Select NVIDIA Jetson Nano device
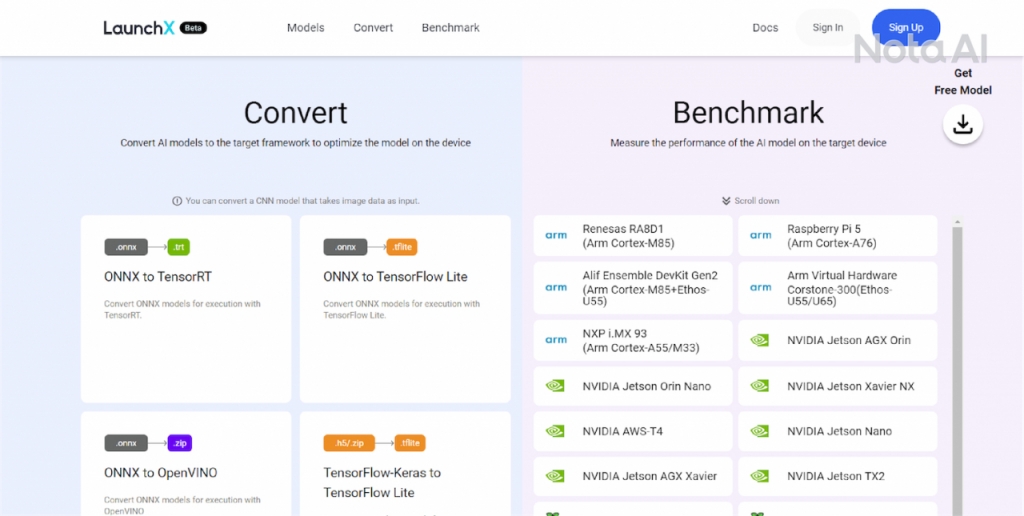This screenshot has width=1024, height=516. [x=838, y=431]
